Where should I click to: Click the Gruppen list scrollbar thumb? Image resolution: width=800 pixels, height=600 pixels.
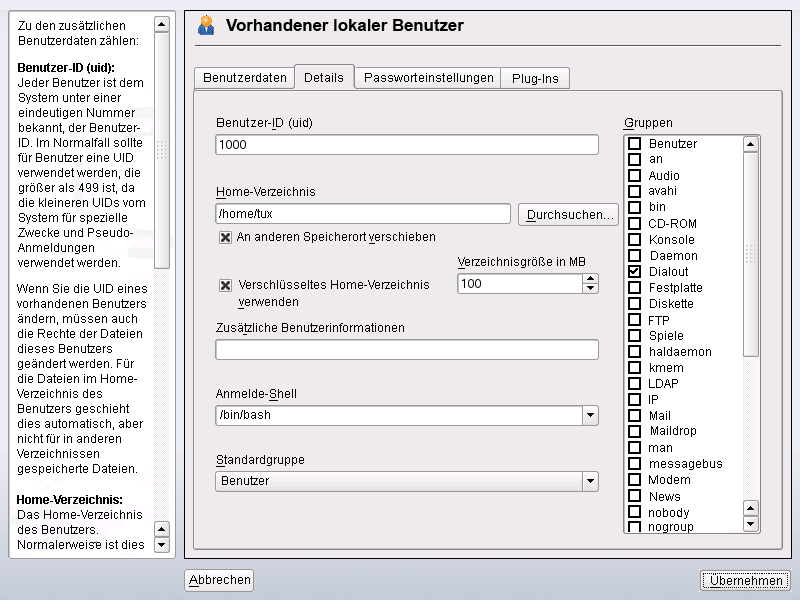click(x=751, y=254)
